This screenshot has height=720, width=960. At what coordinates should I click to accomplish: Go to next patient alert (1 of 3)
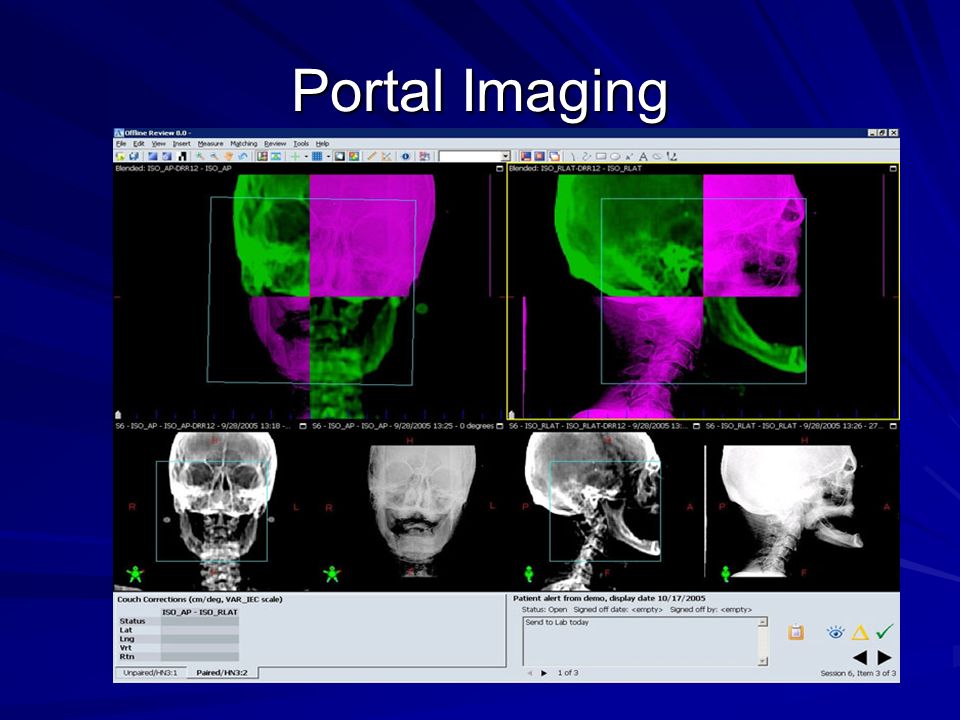[x=544, y=673]
